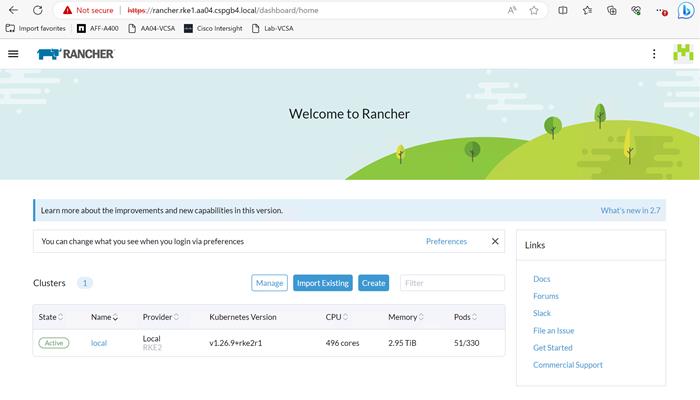Image resolution: width=700 pixels, height=400 pixels.
Task: Click the Create cluster button
Action: (373, 283)
